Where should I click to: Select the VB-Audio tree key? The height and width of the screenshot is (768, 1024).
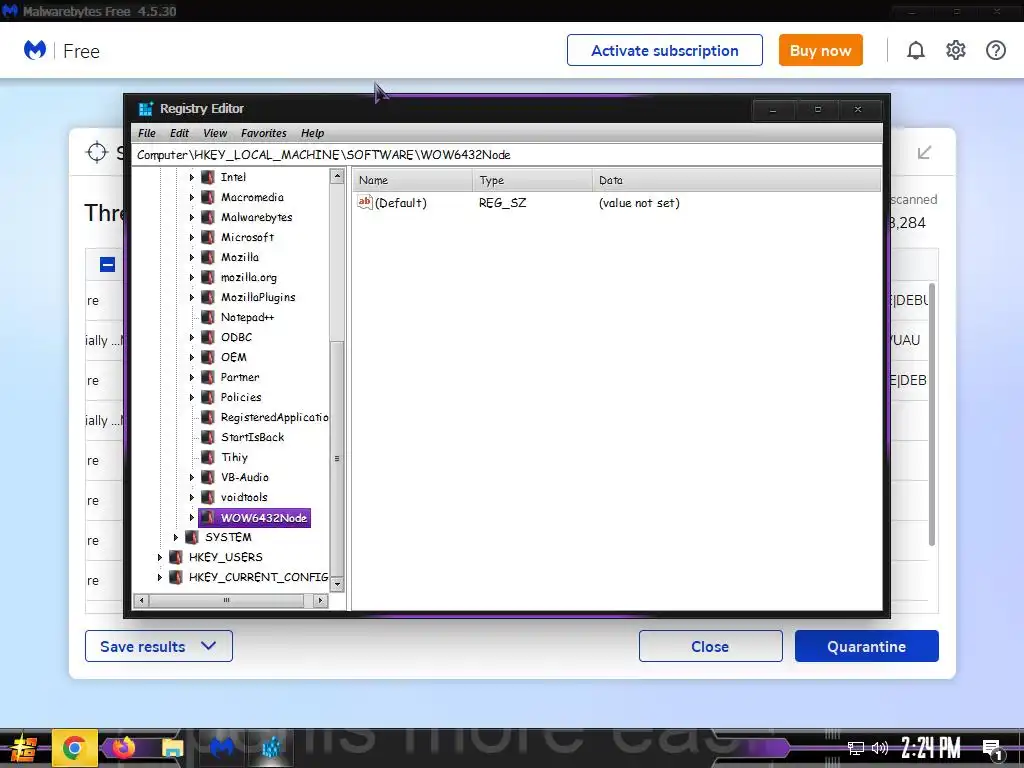(244, 477)
